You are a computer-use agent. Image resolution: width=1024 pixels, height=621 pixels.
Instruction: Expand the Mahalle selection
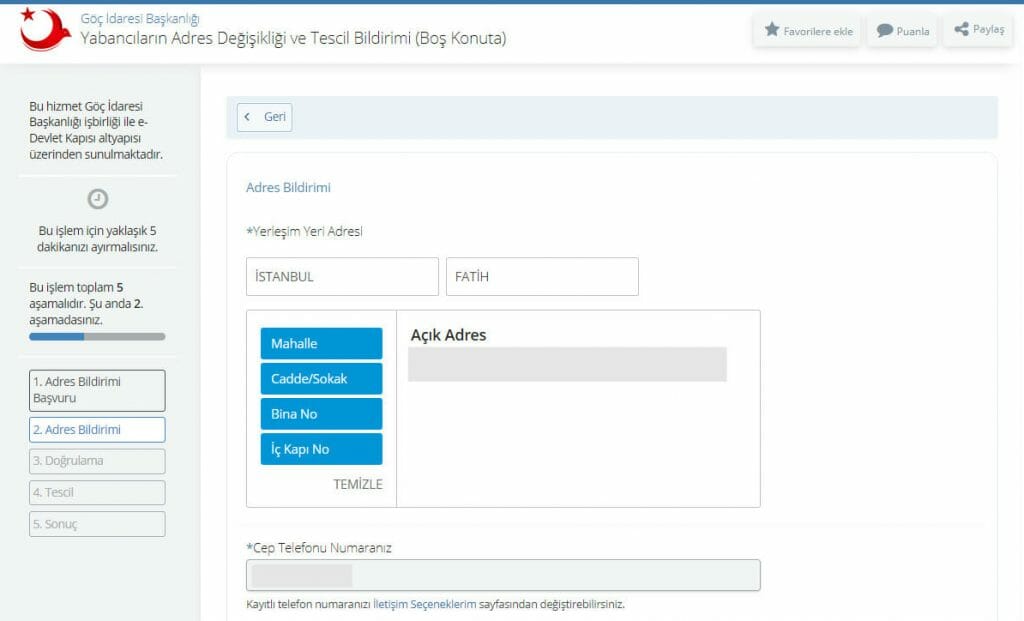321,344
